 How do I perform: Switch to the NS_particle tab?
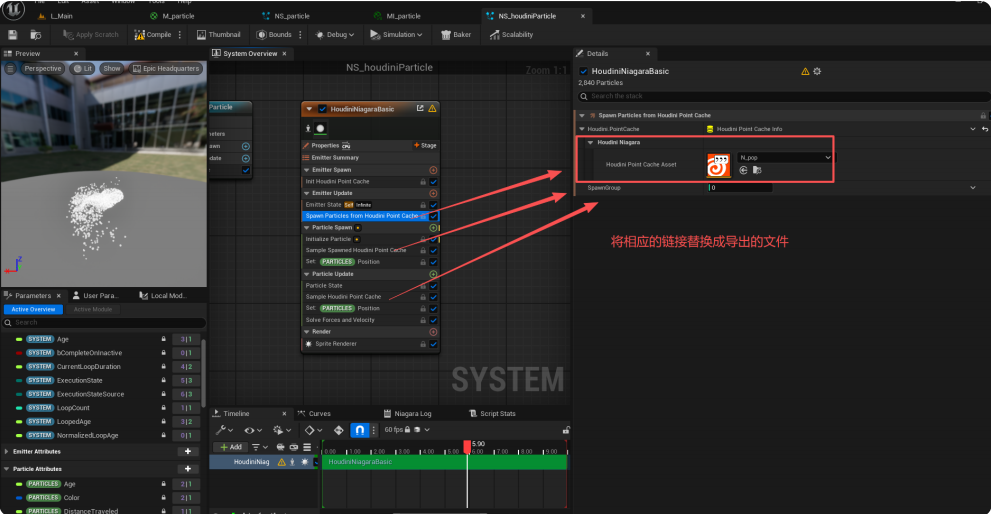[x=291, y=16]
